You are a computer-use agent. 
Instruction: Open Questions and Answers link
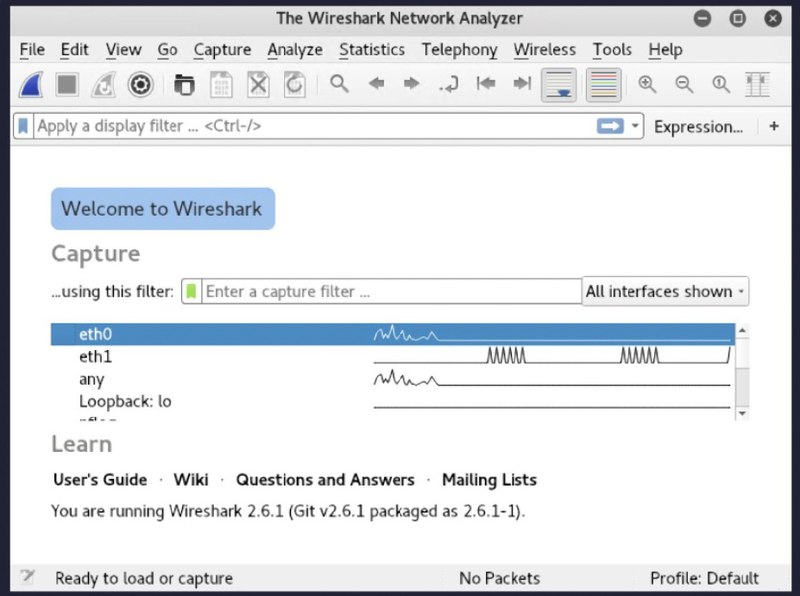(325, 480)
